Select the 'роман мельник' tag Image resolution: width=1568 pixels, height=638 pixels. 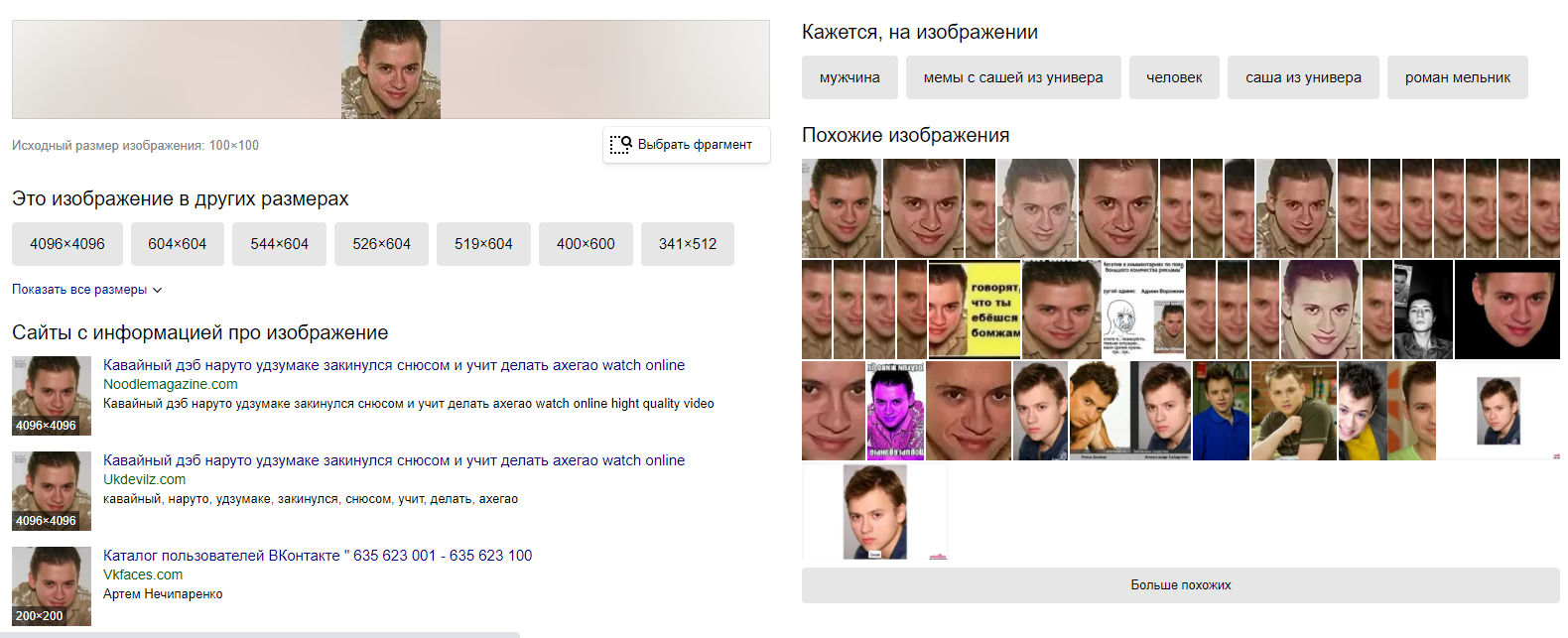(1458, 77)
